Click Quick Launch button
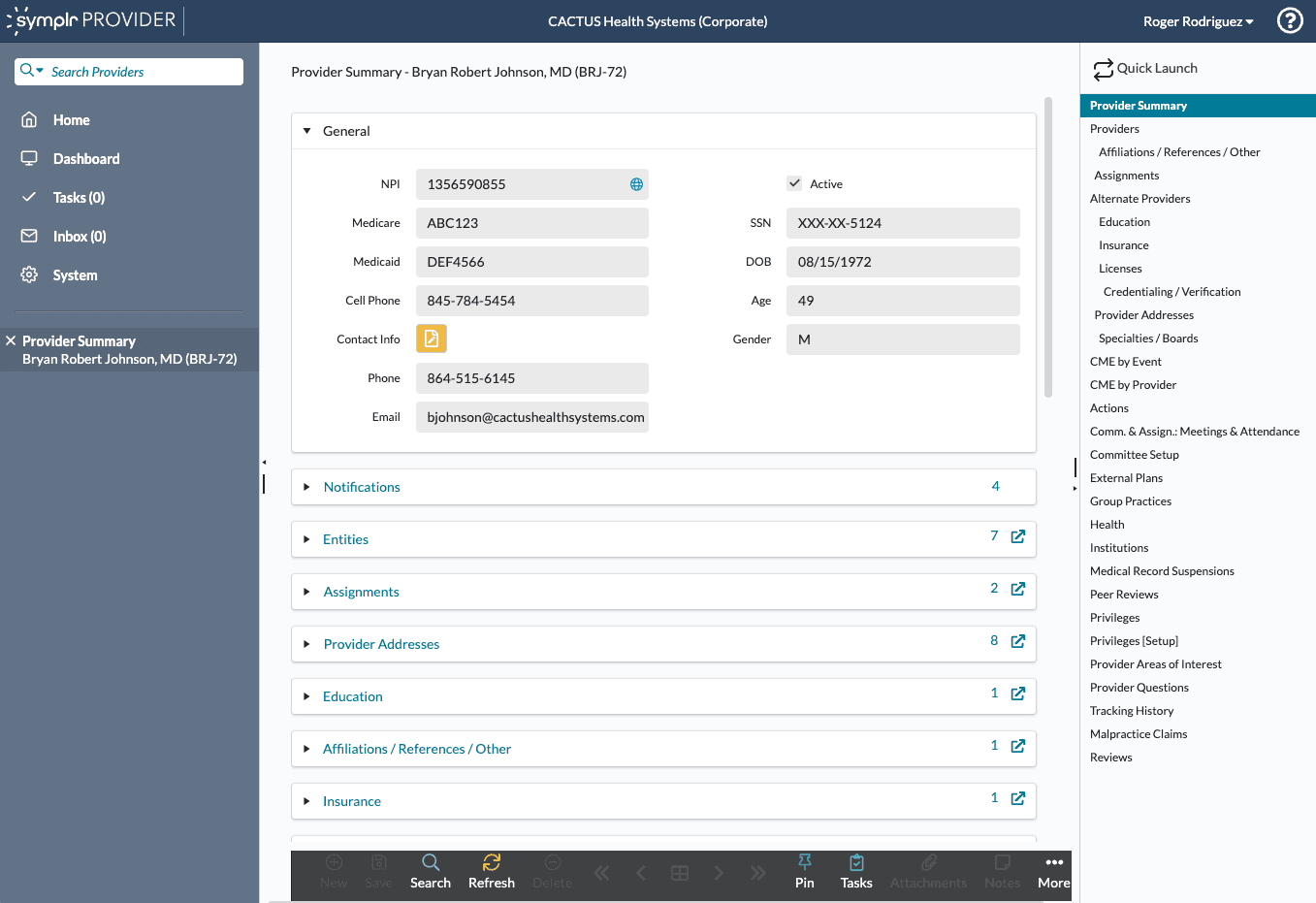 (1145, 69)
